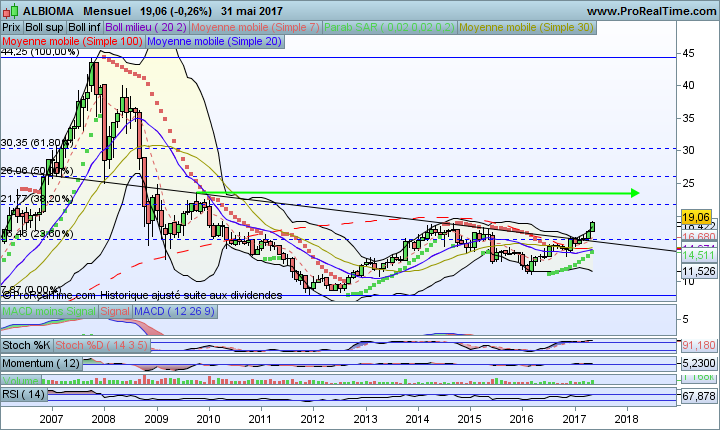This screenshot has width=720, height=430.
Task: Click the red 16,680 price tag
Action: (699, 237)
